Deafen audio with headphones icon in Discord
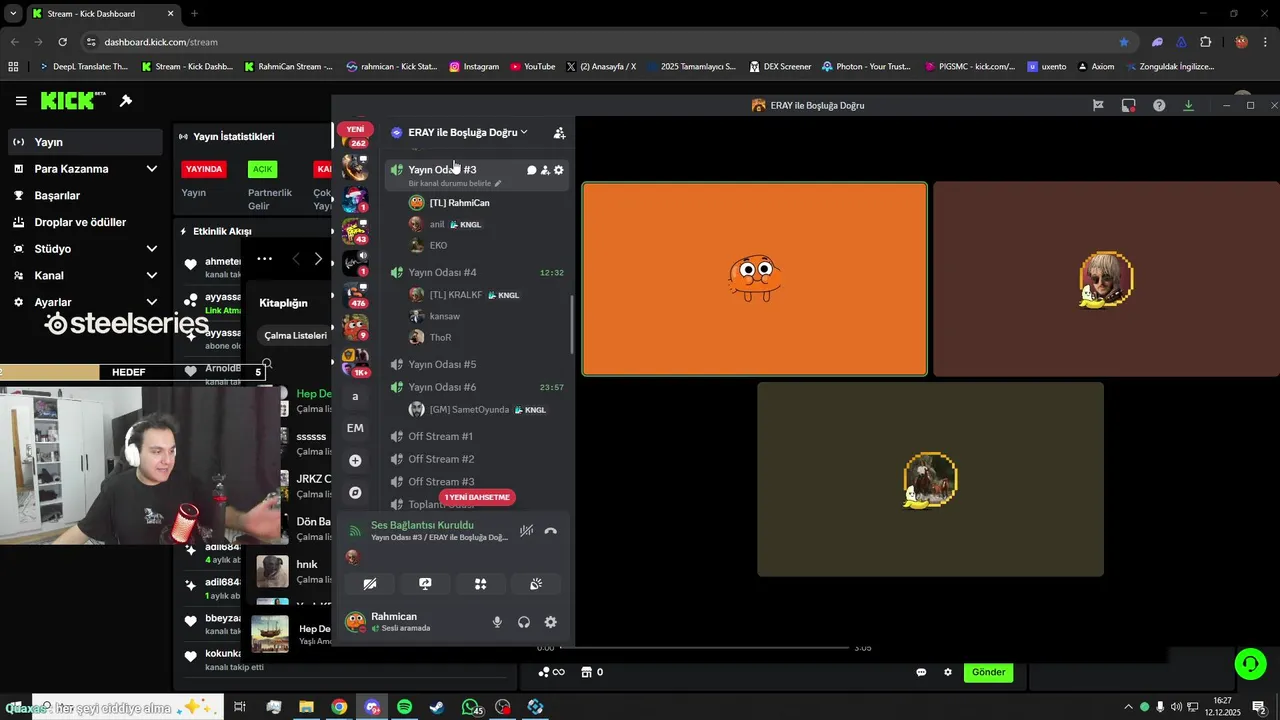 coord(524,622)
